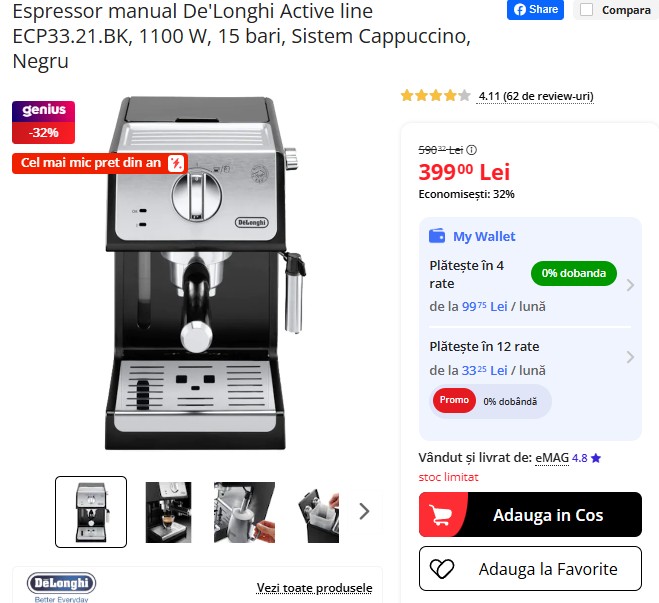Click the genius -32% badge

click(x=43, y=122)
